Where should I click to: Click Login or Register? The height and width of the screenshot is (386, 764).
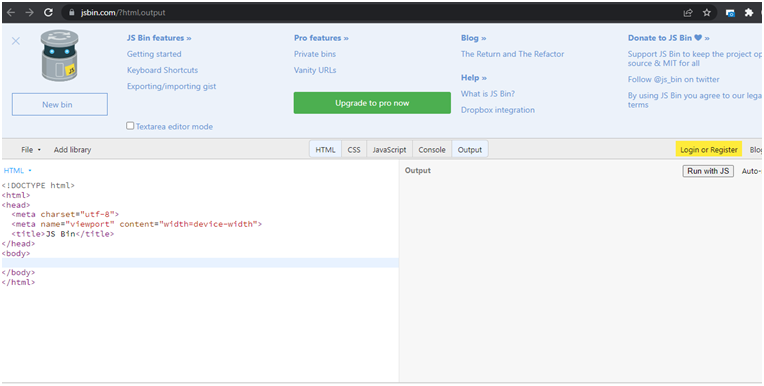click(709, 150)
